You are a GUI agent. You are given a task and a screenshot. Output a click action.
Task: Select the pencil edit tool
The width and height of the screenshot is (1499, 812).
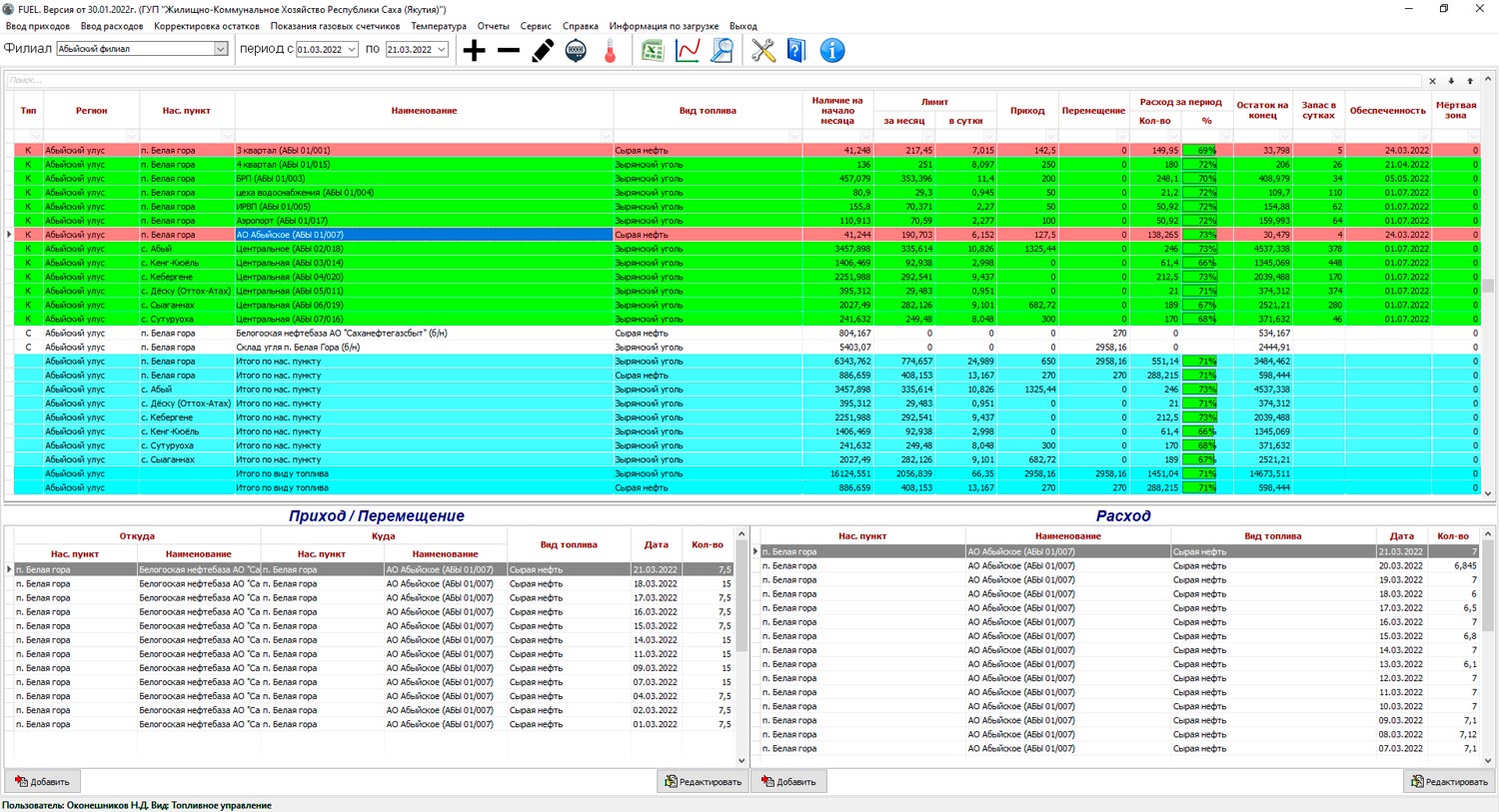pos(543,50)
